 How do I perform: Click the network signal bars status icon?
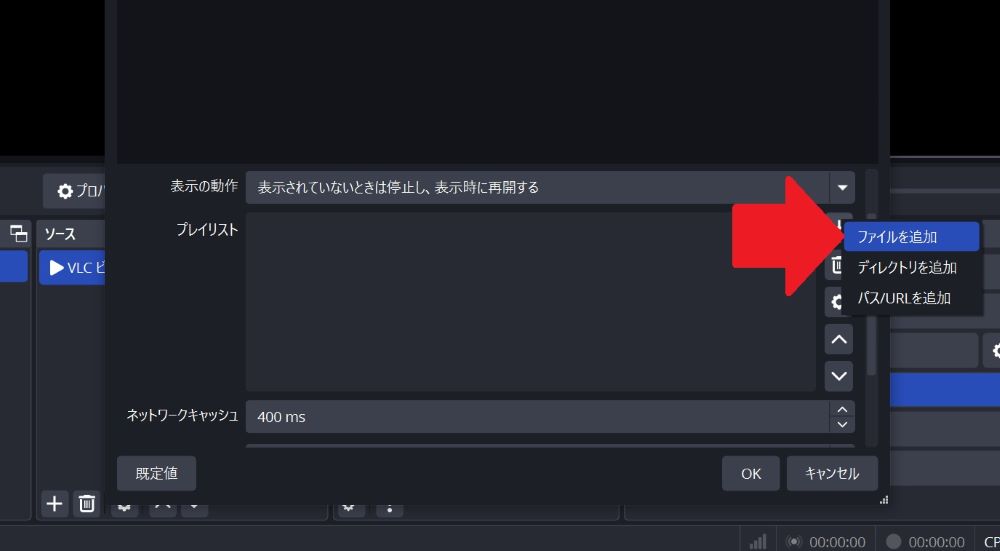[758, 542]
